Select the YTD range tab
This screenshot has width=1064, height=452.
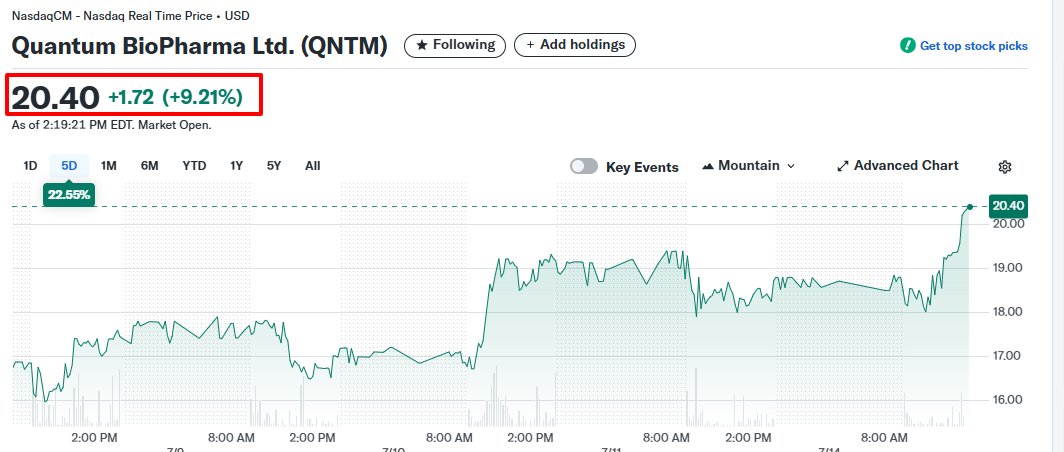tap(194, 166)
